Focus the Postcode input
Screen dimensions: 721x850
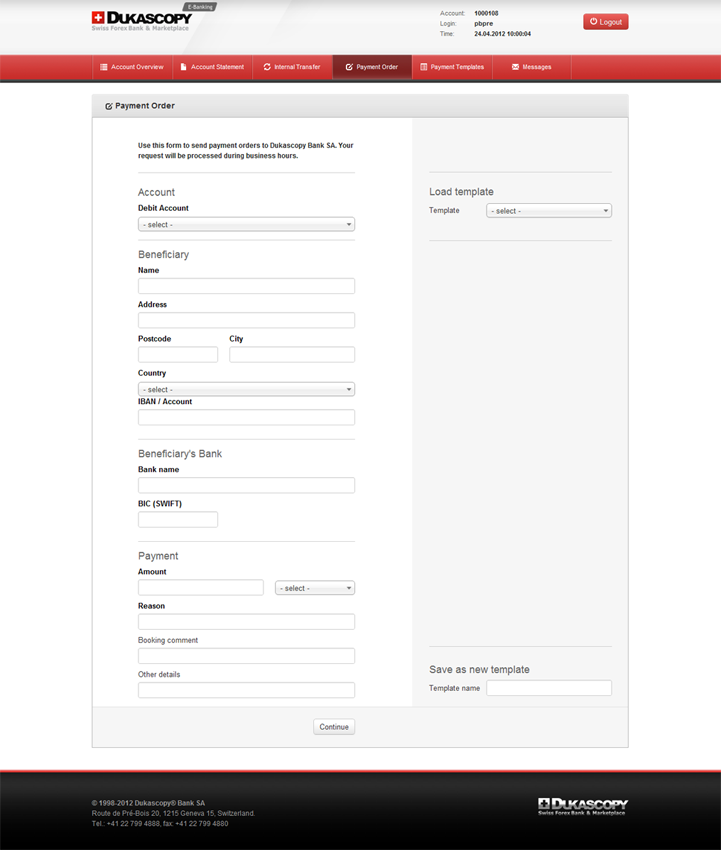(x=178, y=355)
